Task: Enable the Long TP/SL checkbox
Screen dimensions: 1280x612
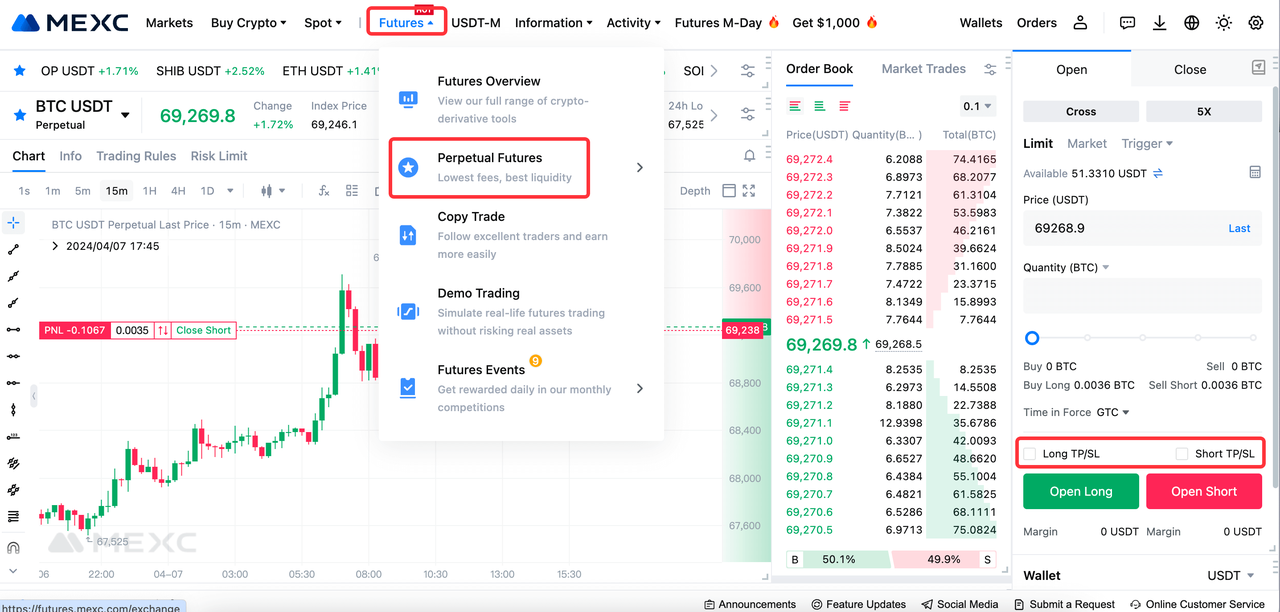Action: (x=1030, y=454)
